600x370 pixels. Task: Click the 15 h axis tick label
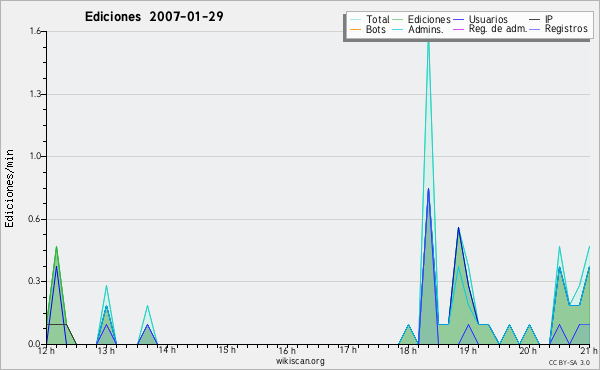227,350
